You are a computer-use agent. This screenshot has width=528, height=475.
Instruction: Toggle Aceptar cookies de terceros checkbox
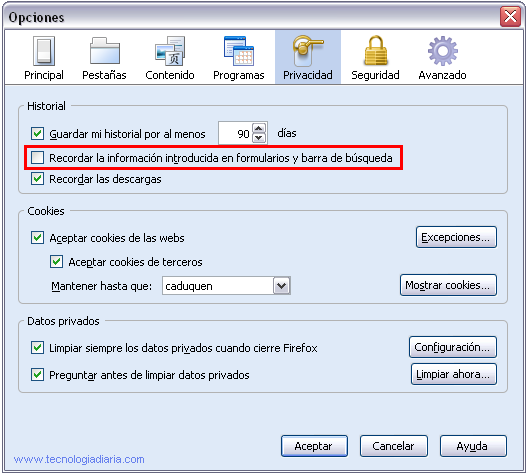[x=56, y=262]
